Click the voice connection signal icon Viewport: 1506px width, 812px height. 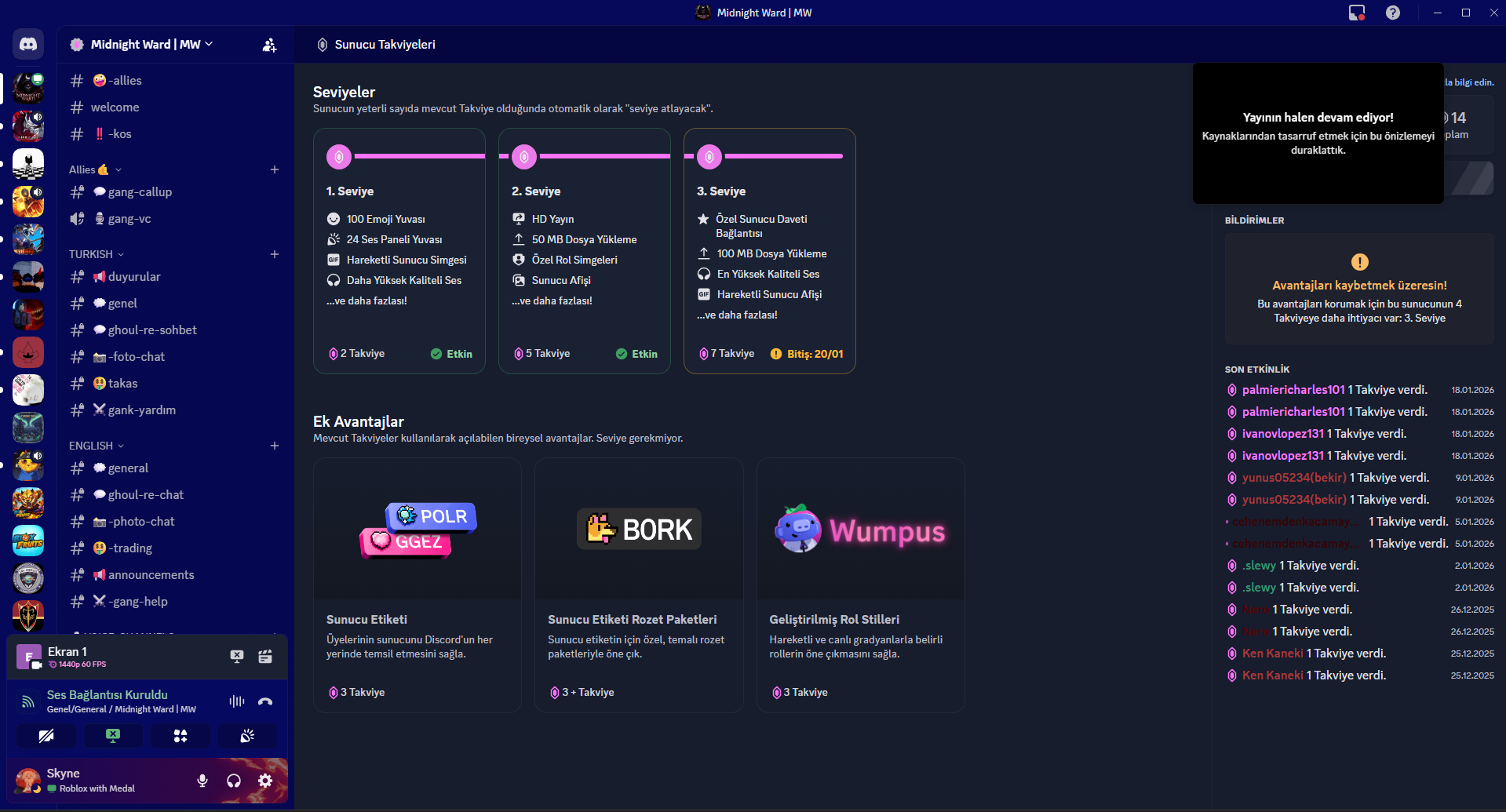pos(28,701)
